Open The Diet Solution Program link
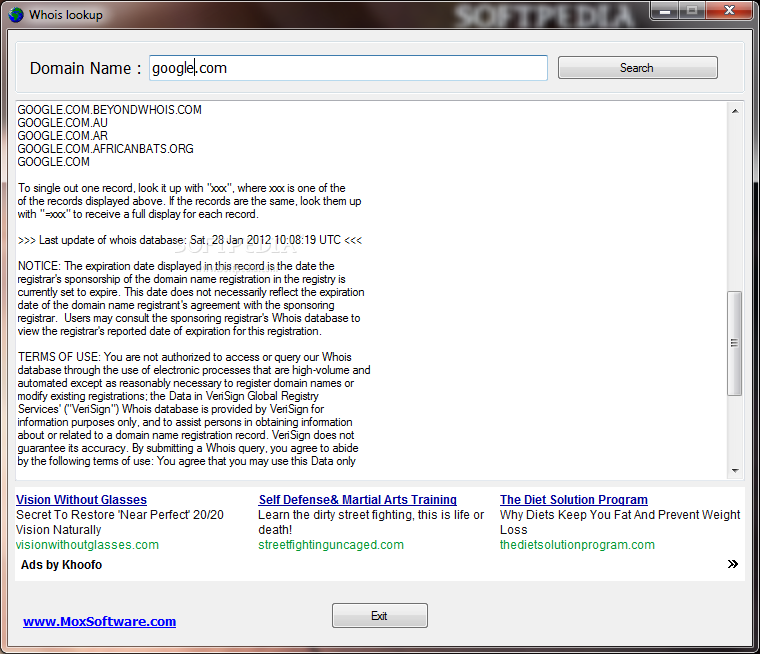Viewport: 760px width, 654px height. click(574, 500)
